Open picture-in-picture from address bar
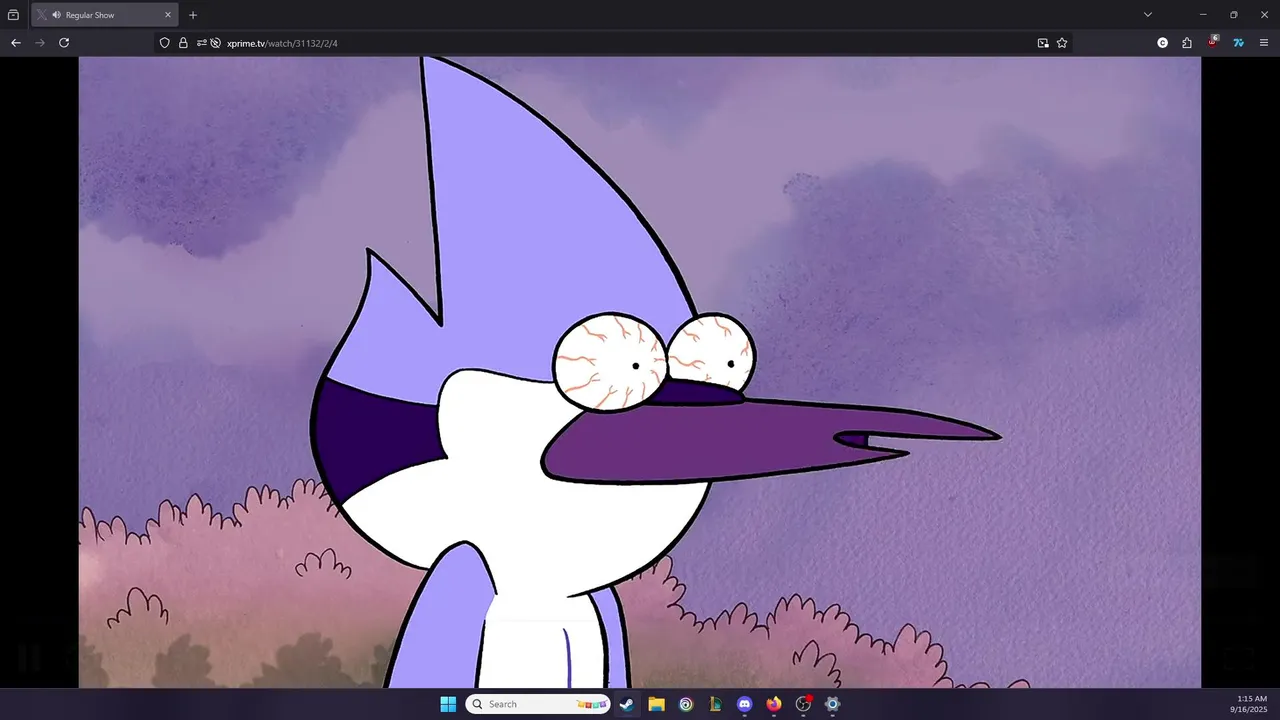Image resolution: width=1280 pixels, height=720 pixels. click(x=1043, y=43)
